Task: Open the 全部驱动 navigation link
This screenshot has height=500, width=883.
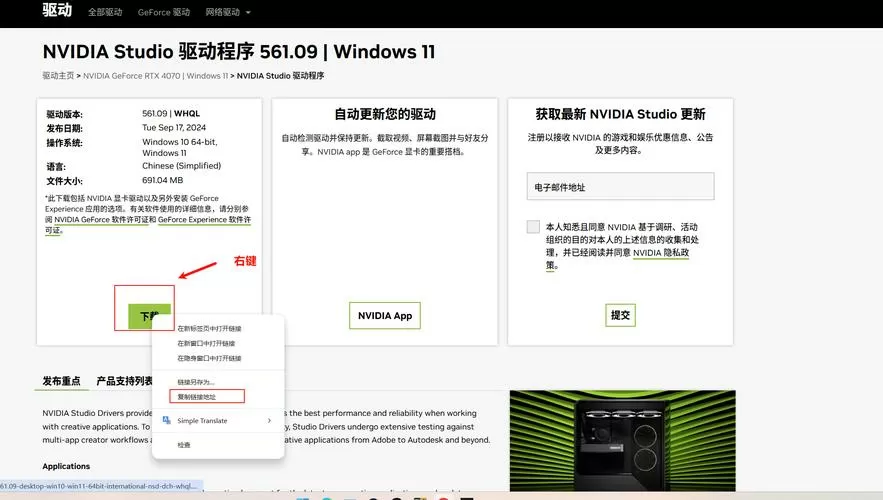Action: [105, 12]
